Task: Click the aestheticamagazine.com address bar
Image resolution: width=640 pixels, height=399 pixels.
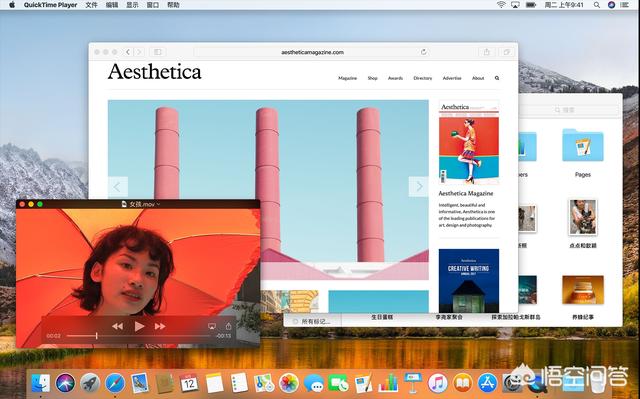Action: (312, 52)
